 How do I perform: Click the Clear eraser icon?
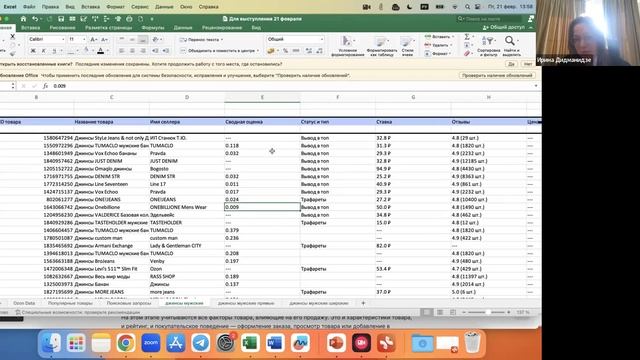[x=467, y=53]
